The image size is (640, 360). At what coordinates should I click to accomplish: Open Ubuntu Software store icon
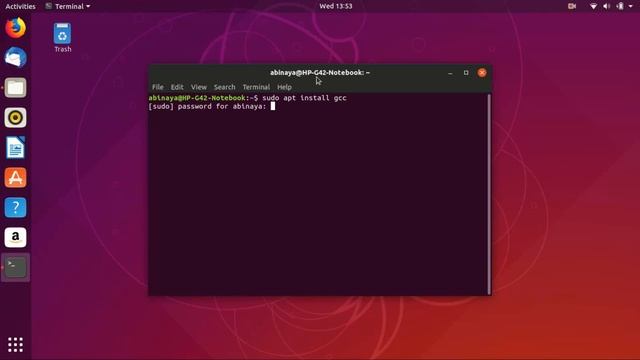point(16,178)
